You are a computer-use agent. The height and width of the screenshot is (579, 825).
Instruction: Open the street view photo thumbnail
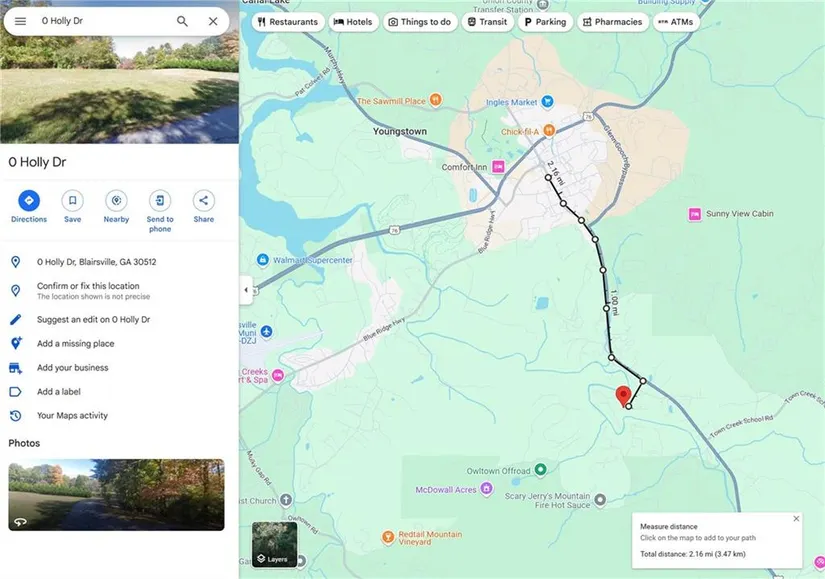116,495
